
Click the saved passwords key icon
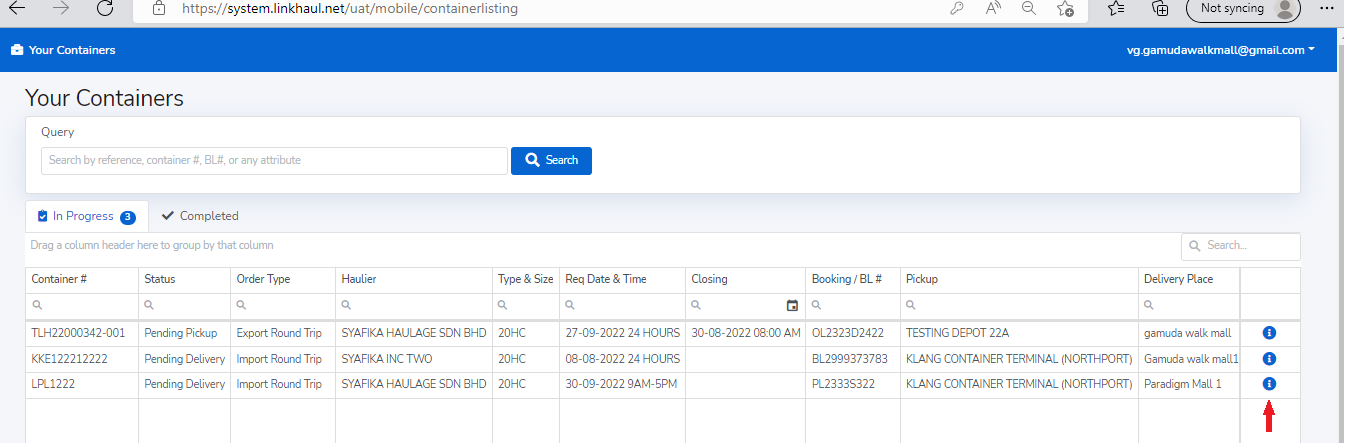(x=957, y=8)
